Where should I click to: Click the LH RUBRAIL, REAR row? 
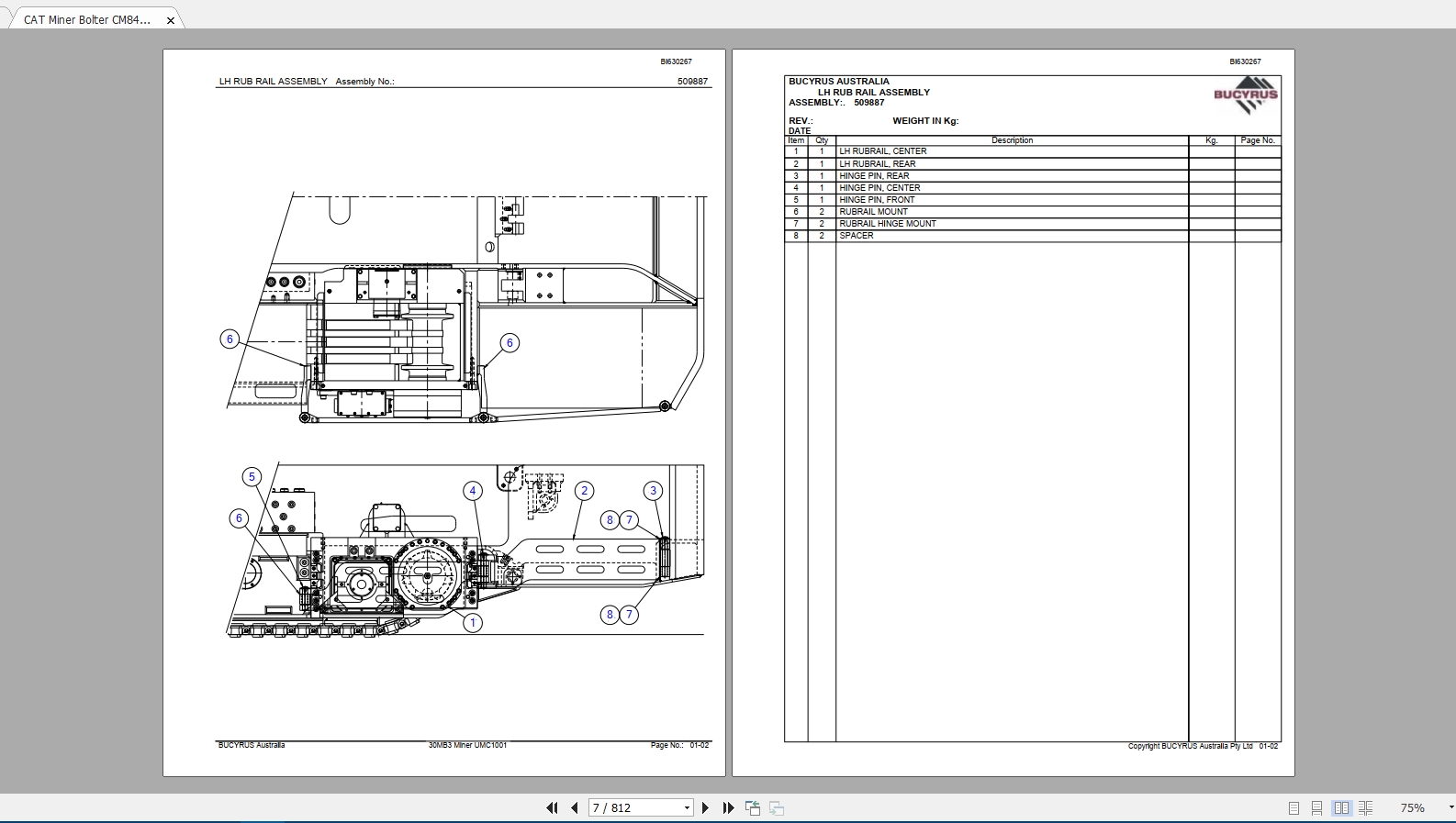[x=1033, y=163]
